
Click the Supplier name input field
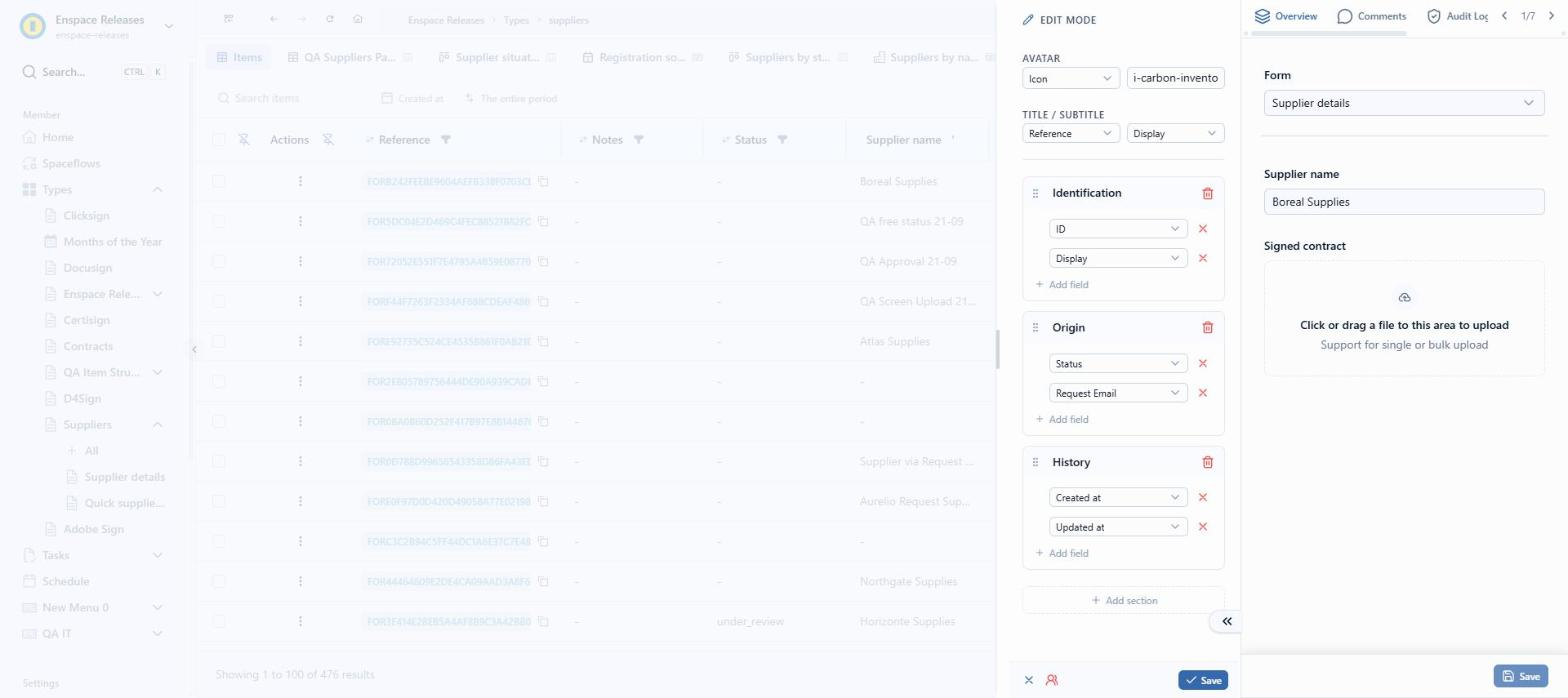click(1404, 202)
